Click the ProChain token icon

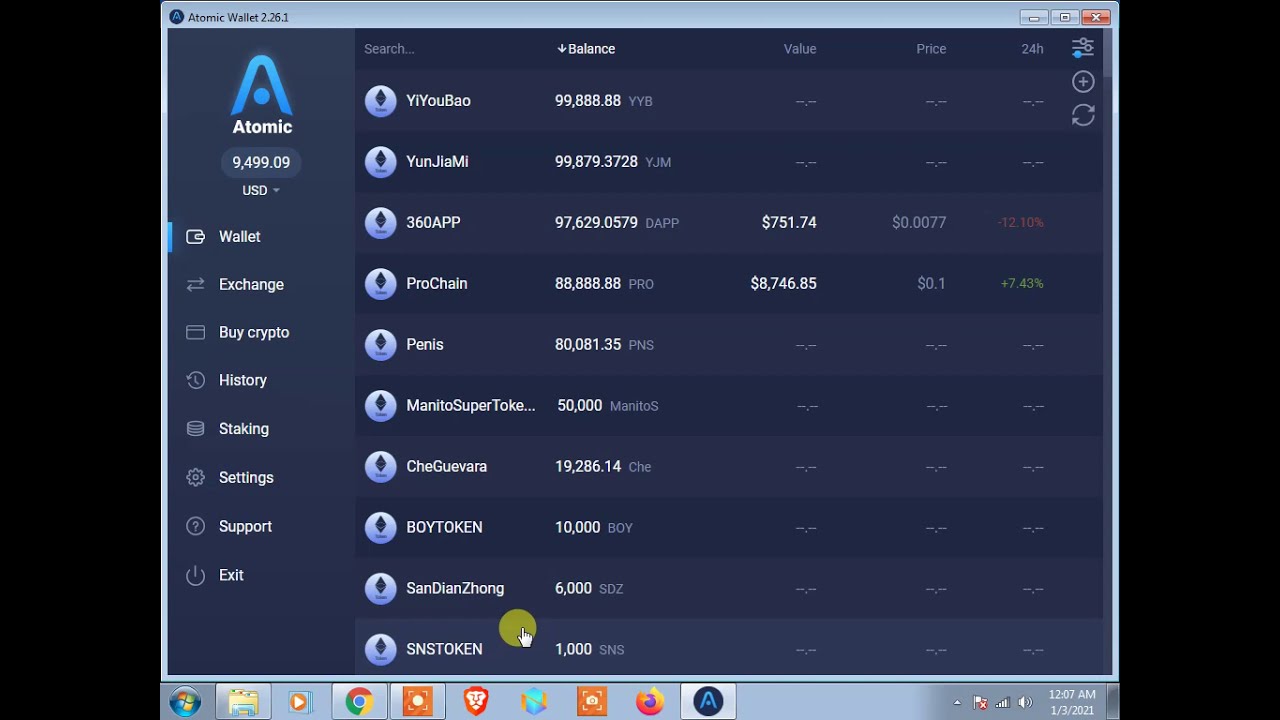[x=380, y=284]
